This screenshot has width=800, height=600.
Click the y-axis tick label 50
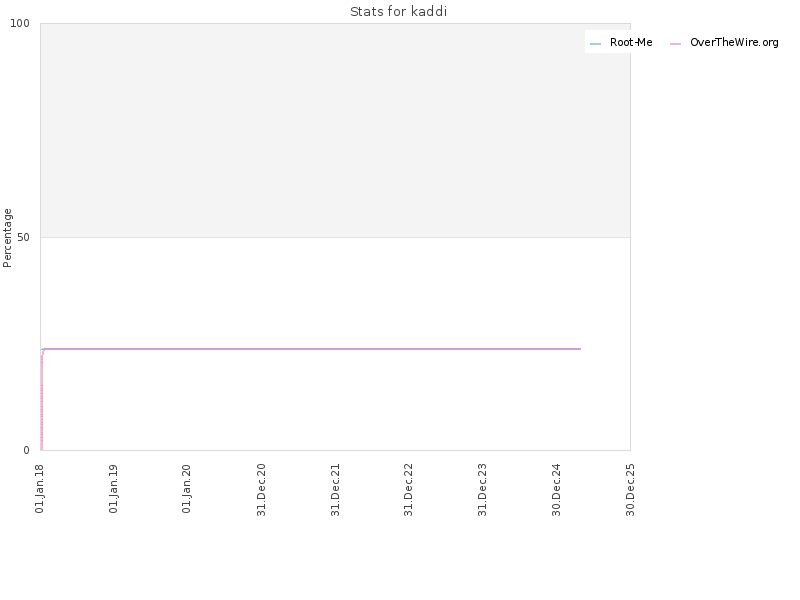pyautogui.click(x=23, y=237)
